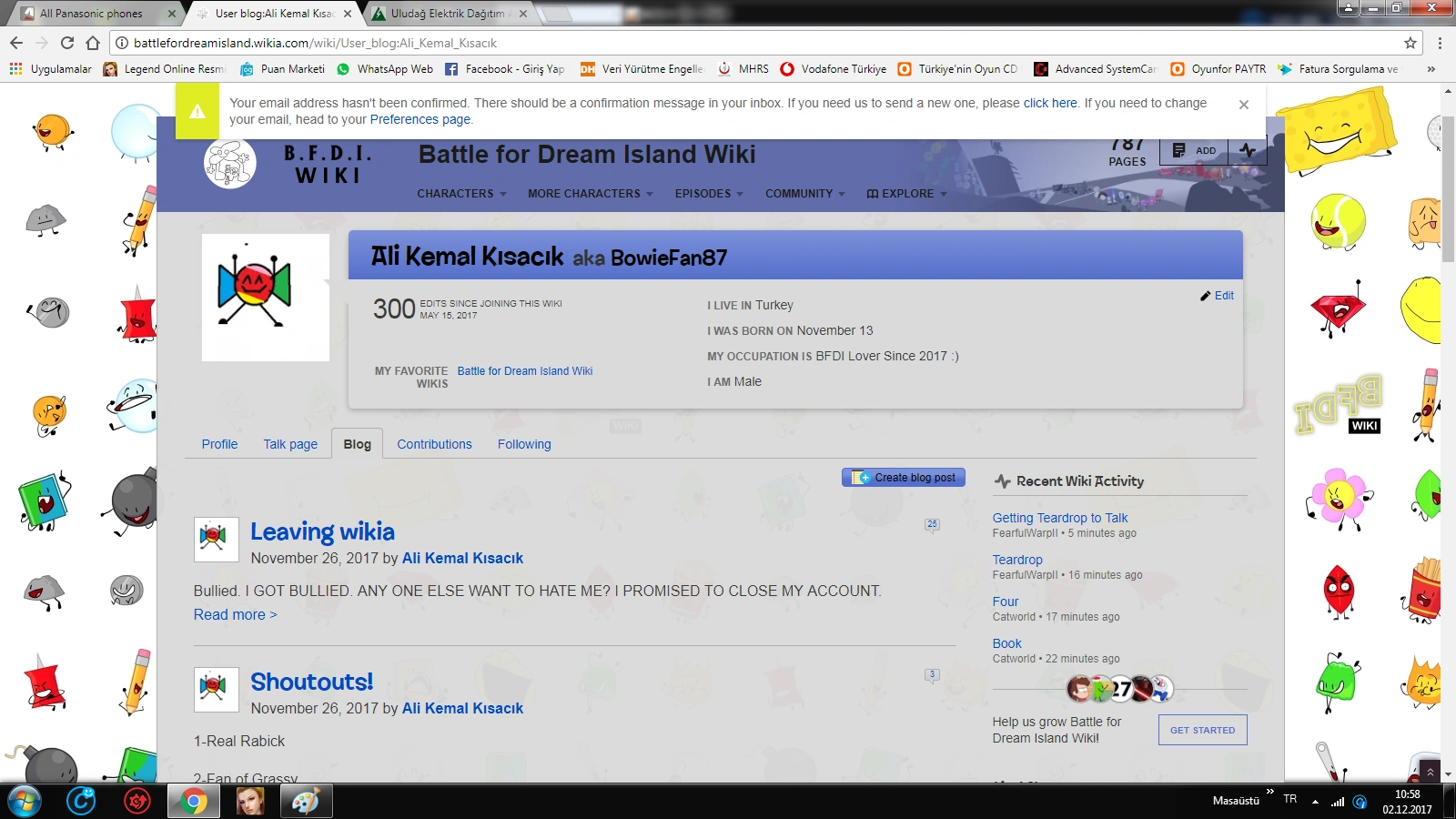Switch to the Uludağ Elektrik Dağıtım tab

(448, 14)
